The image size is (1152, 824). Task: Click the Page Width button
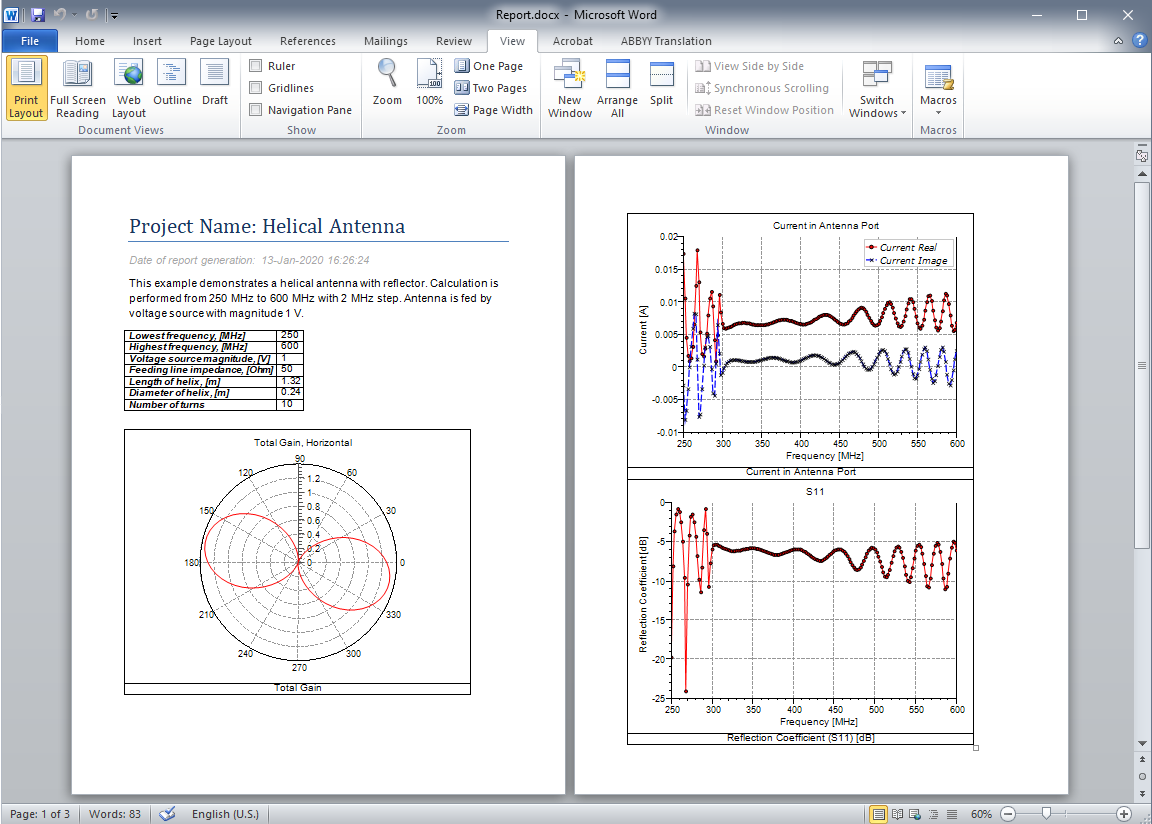(x=494, y=110)
